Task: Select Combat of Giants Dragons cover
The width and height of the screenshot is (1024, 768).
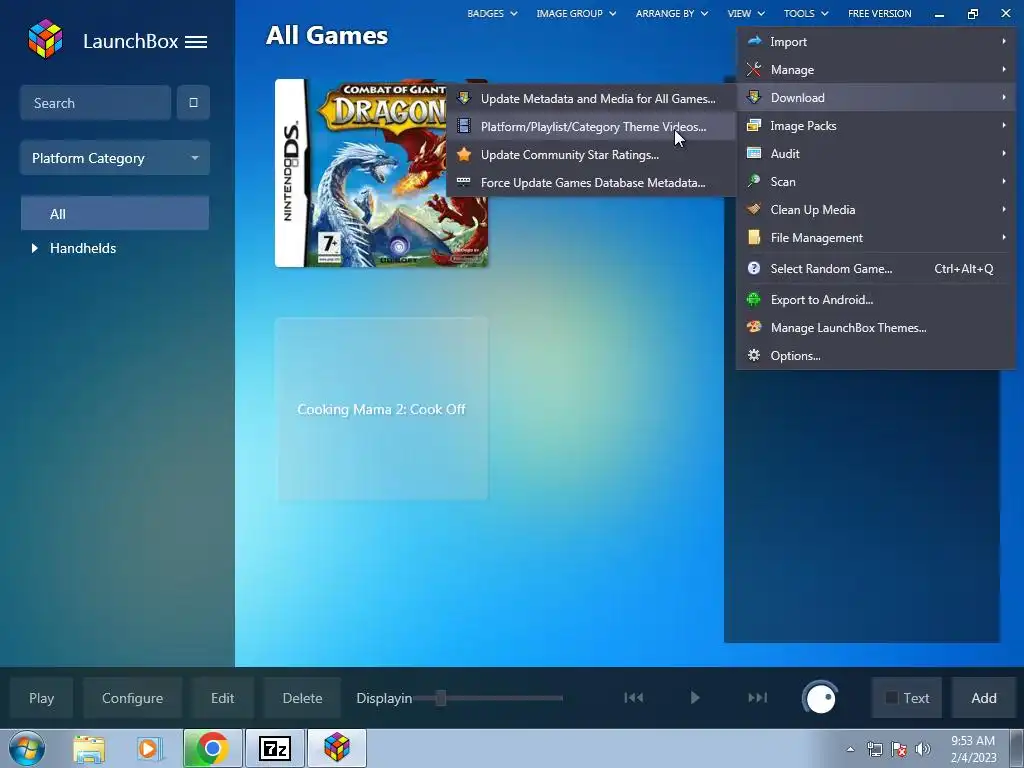Action: click(381, 173)
